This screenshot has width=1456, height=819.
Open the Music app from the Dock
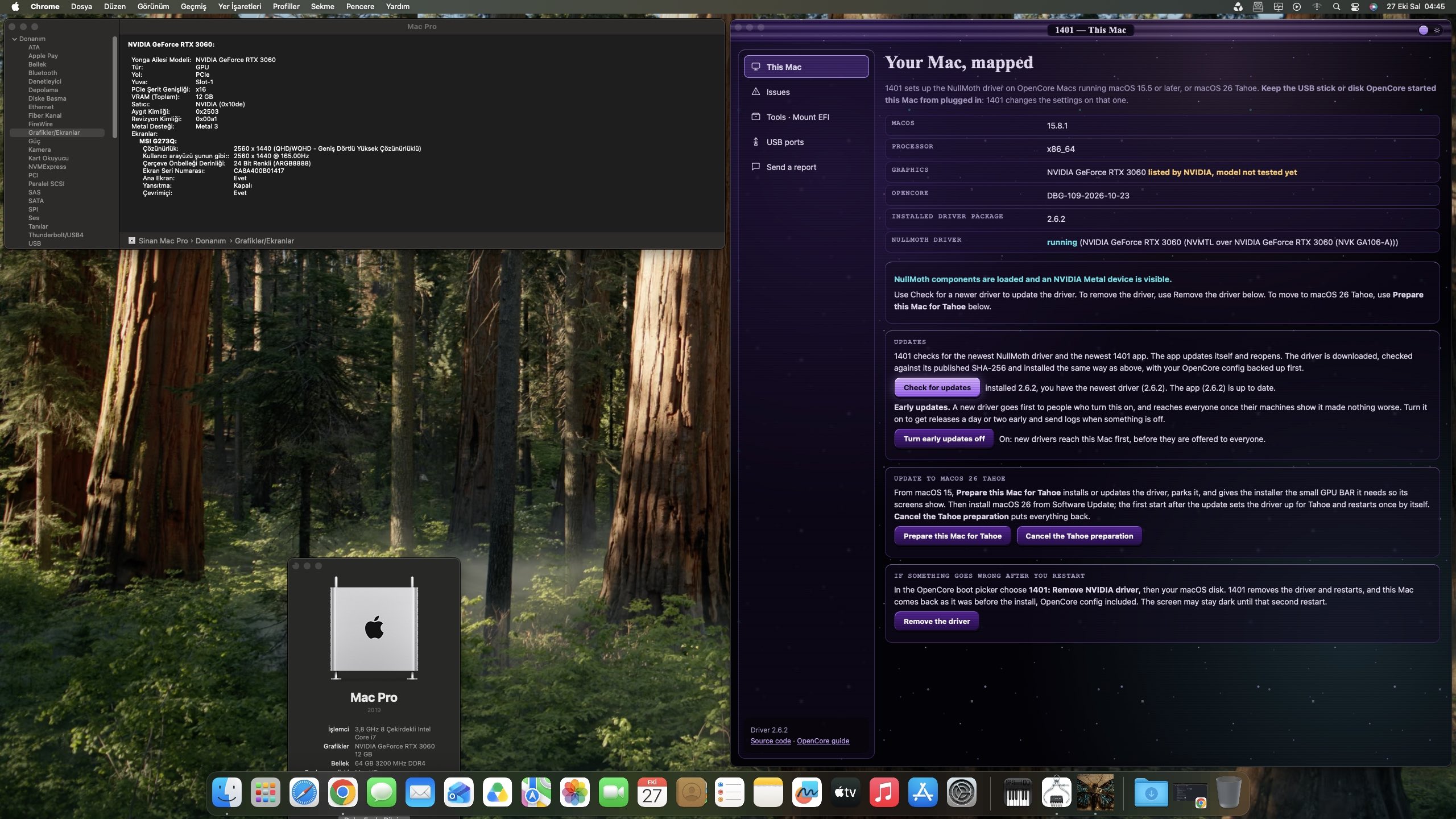884,792
